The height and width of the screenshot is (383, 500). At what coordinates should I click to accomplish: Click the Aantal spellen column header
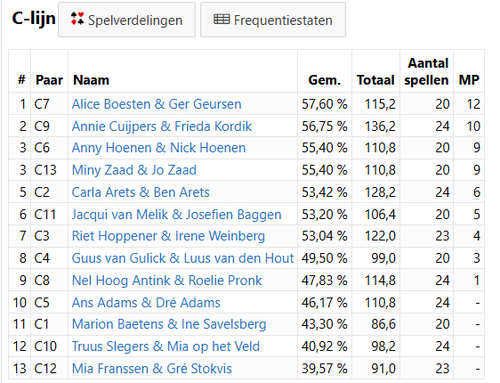[426, 72]
